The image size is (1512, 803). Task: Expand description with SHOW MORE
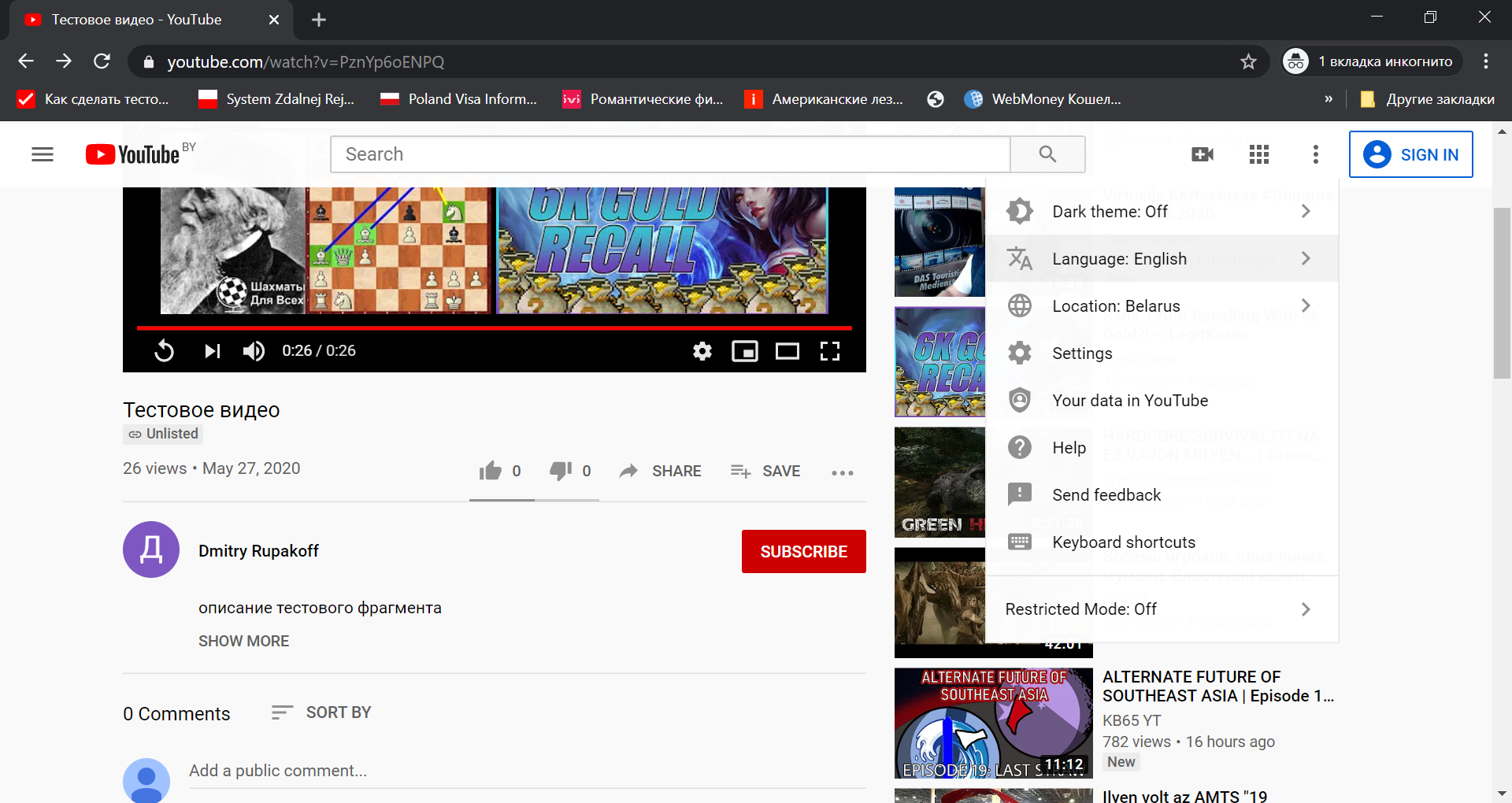tap(243, 641)
